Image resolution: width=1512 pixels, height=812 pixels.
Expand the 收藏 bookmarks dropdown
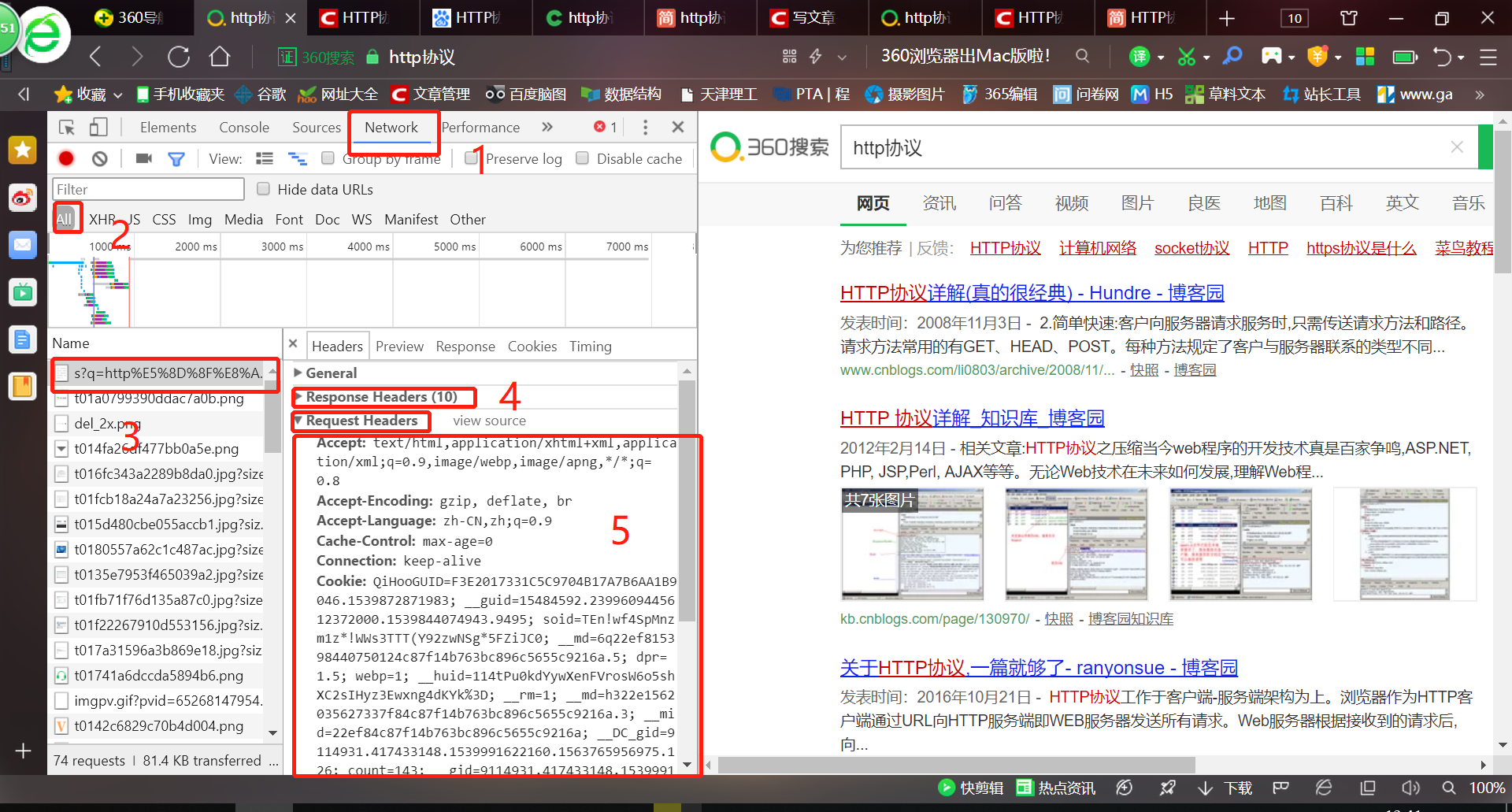click(118, 95)
